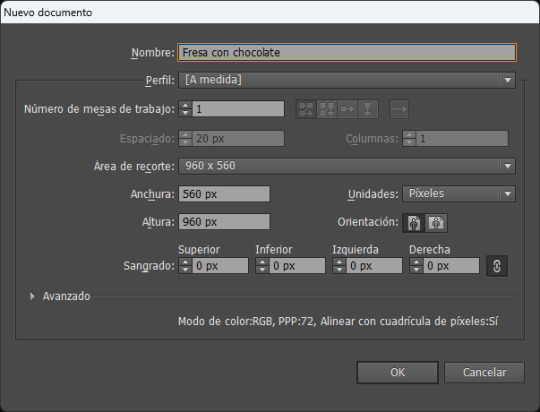Image resolution: width=540 pixels, height=412 pixels.
Task: Choose grid by row artboard layout icon
Action: pyautogui.click(x=306, y=109)
